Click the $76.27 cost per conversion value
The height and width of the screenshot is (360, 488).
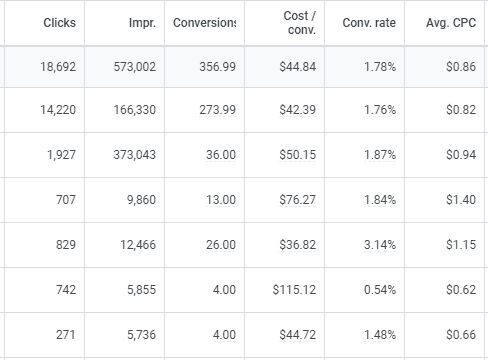pos(297,200)
